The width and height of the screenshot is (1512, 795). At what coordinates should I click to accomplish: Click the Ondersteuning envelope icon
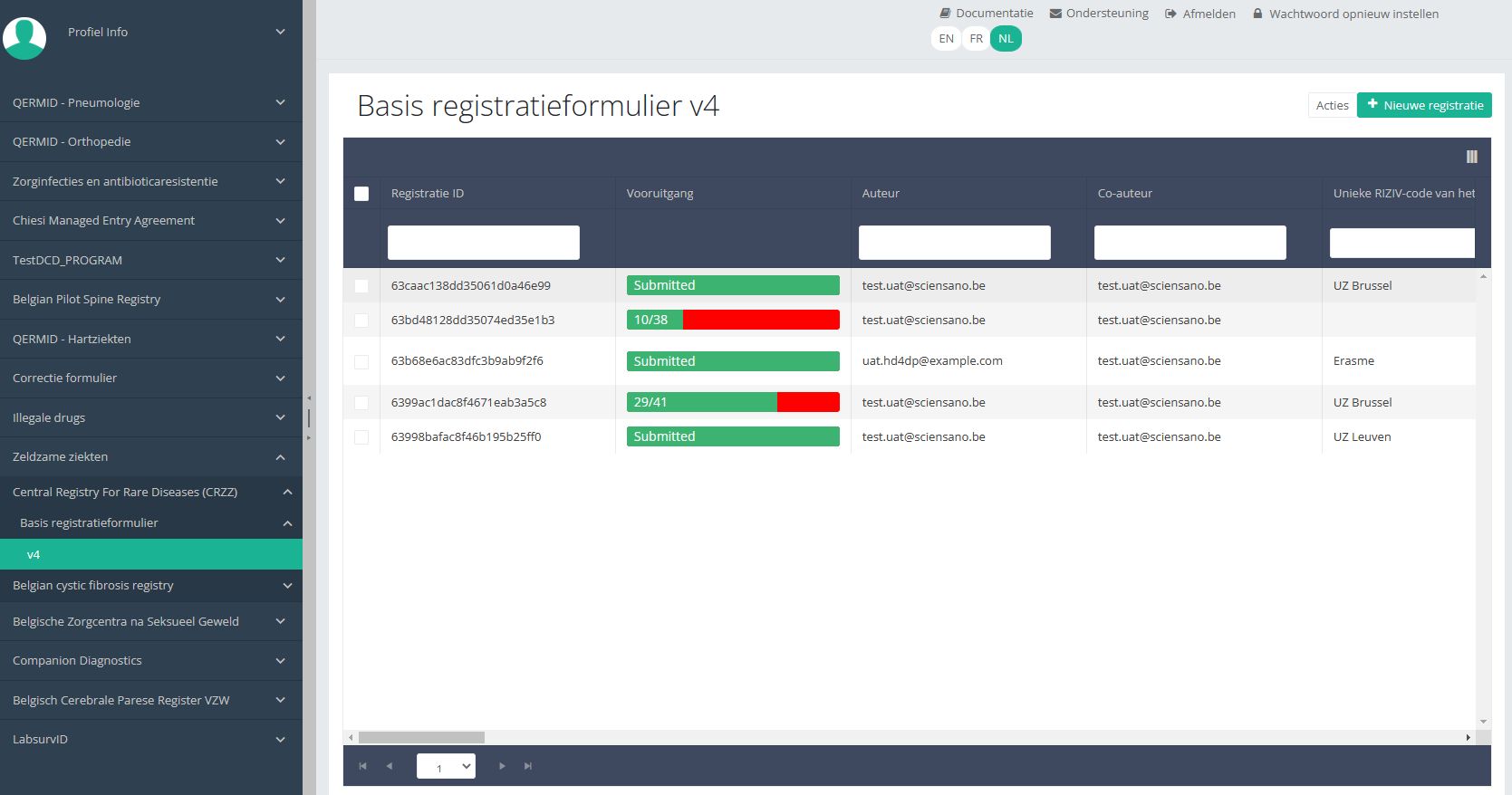1055,14
